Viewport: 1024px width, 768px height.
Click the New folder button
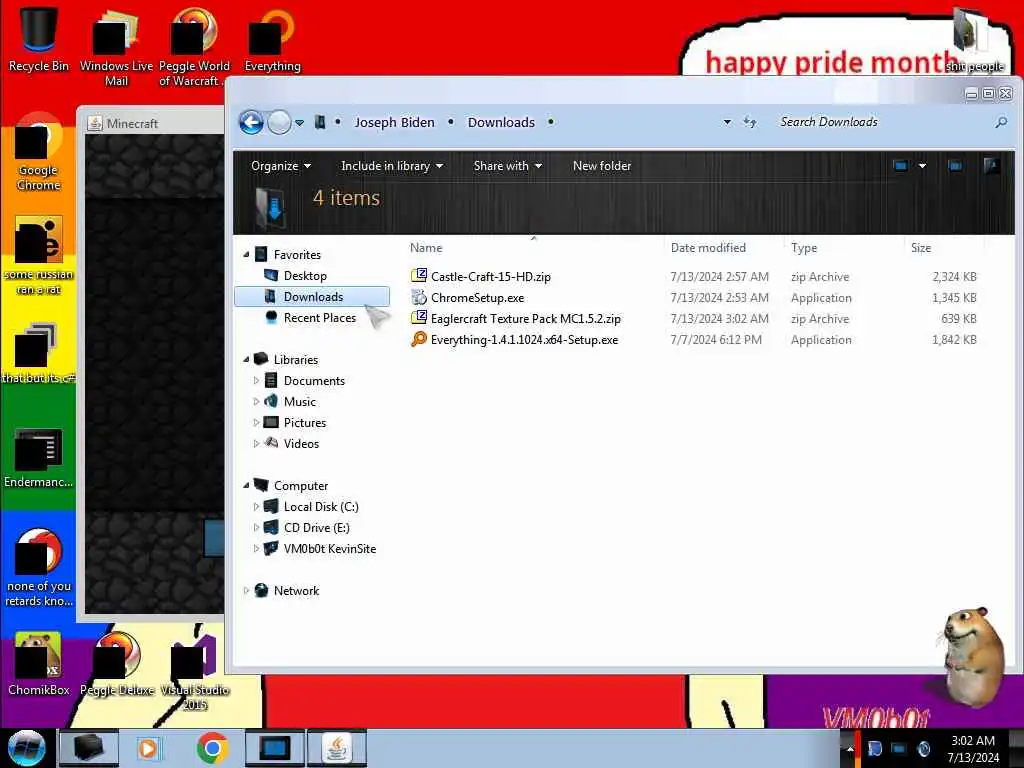[x=601, y=166]
